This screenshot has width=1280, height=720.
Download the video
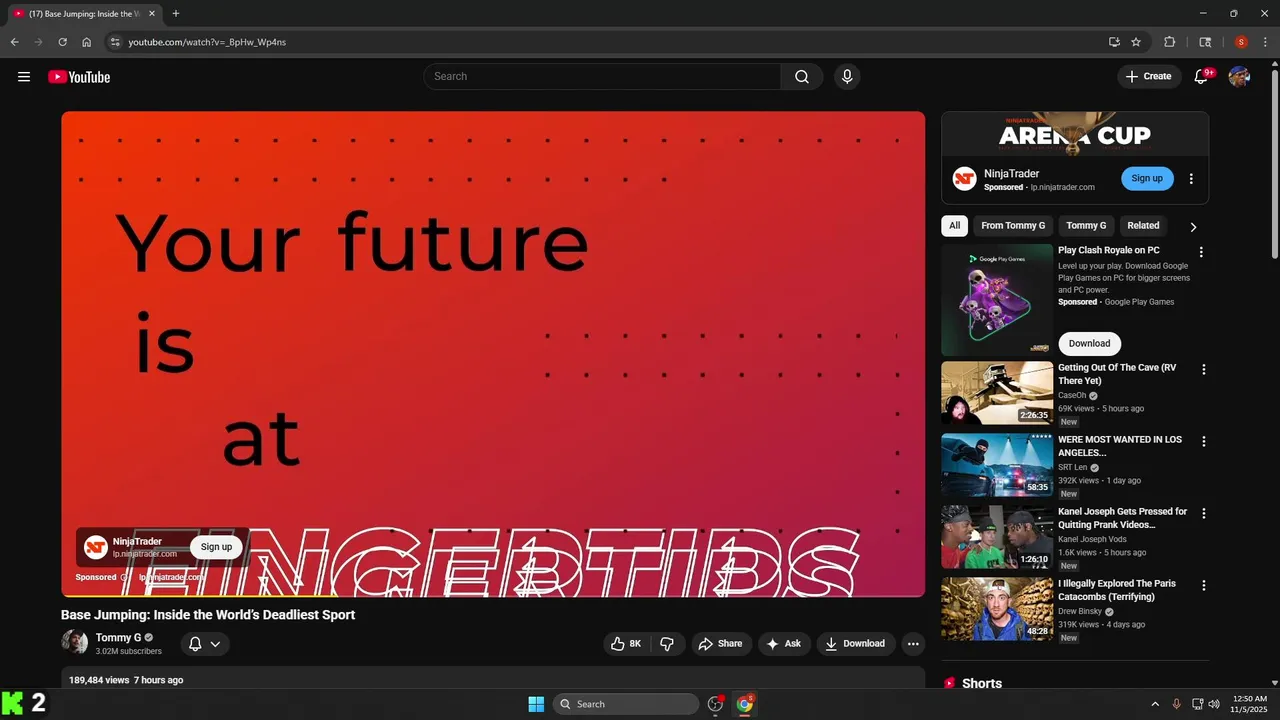coord(856,644)
